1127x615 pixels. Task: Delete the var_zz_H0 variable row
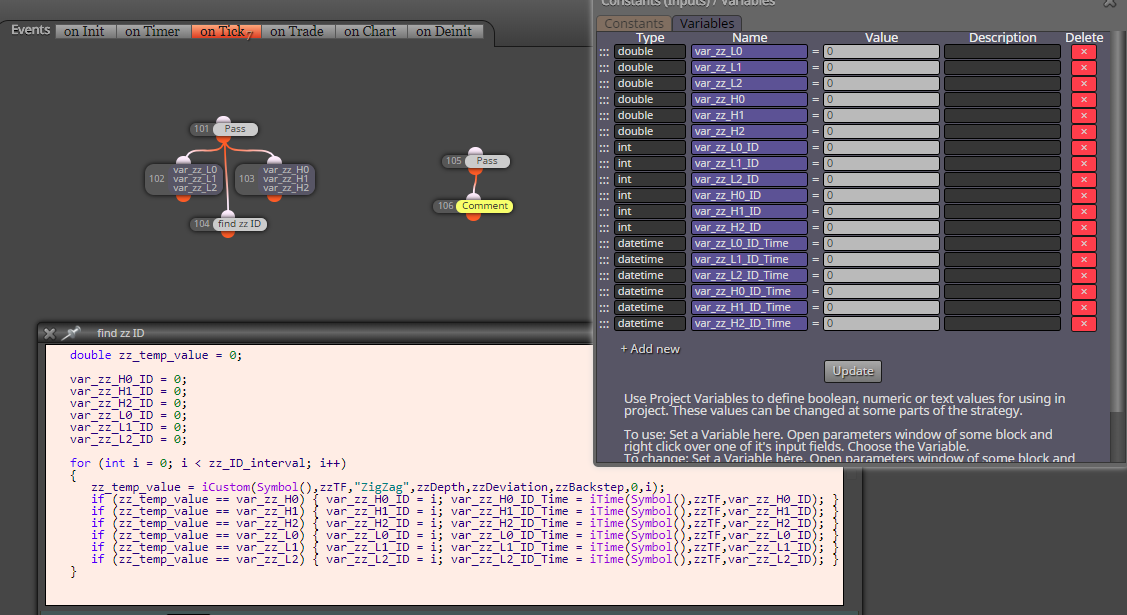click(x=1083, y=99)
